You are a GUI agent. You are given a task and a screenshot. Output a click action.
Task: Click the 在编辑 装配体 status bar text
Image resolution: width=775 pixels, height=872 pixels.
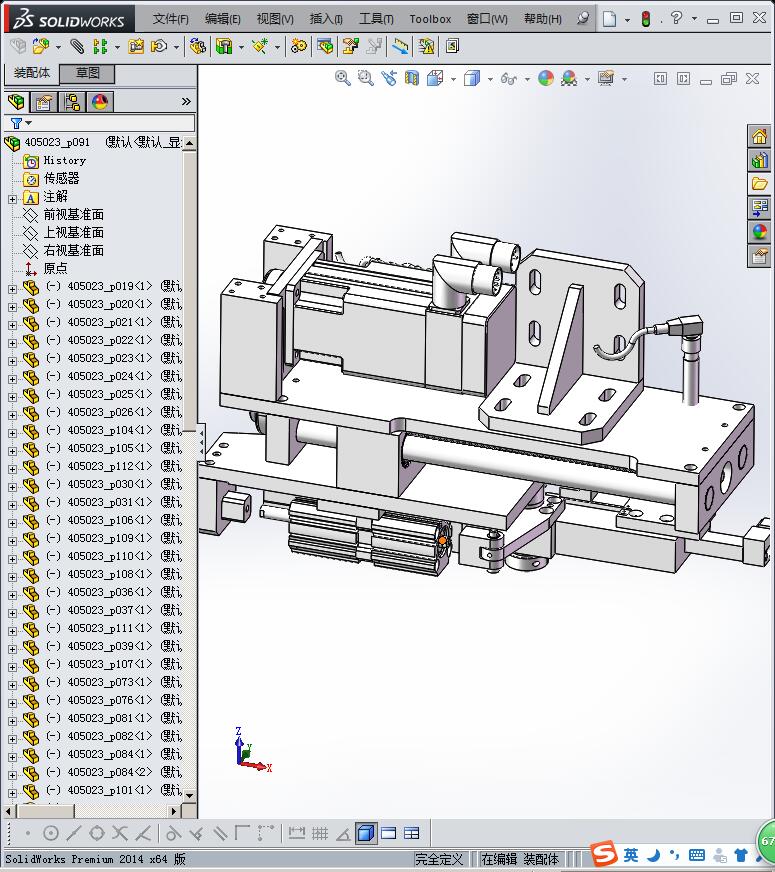point(519,859)
